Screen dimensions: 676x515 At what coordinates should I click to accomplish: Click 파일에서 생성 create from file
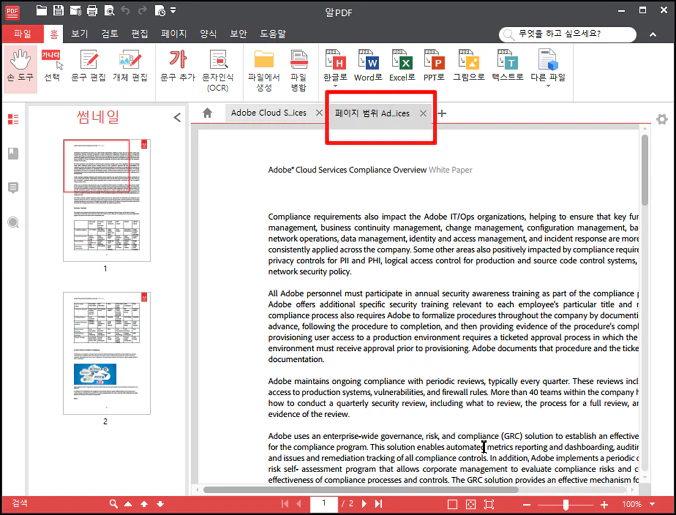coord(264,71)
